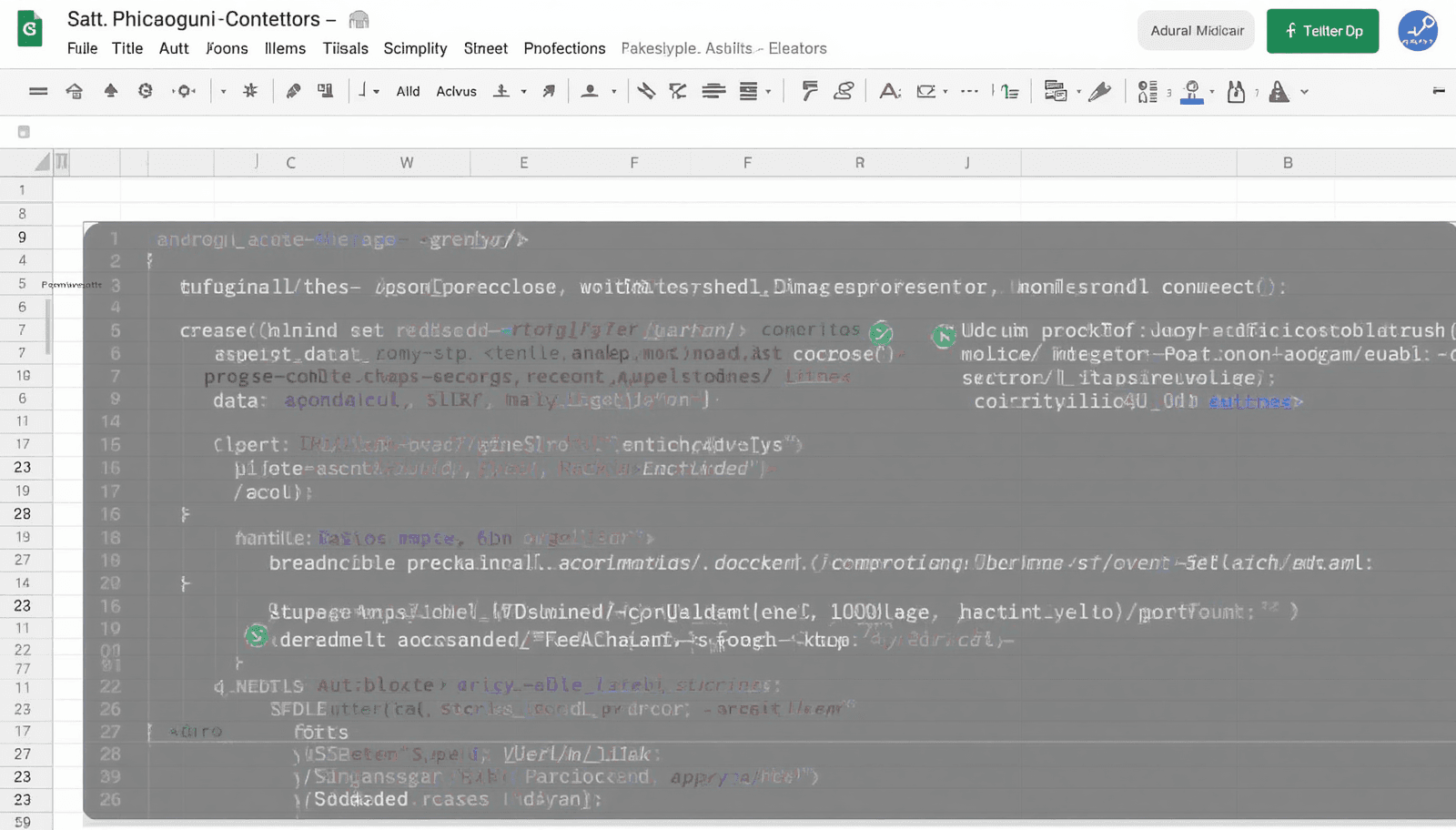Open the standalone dropdown arrow before the asterisk
1456x830 pixels.
[223, 92]
